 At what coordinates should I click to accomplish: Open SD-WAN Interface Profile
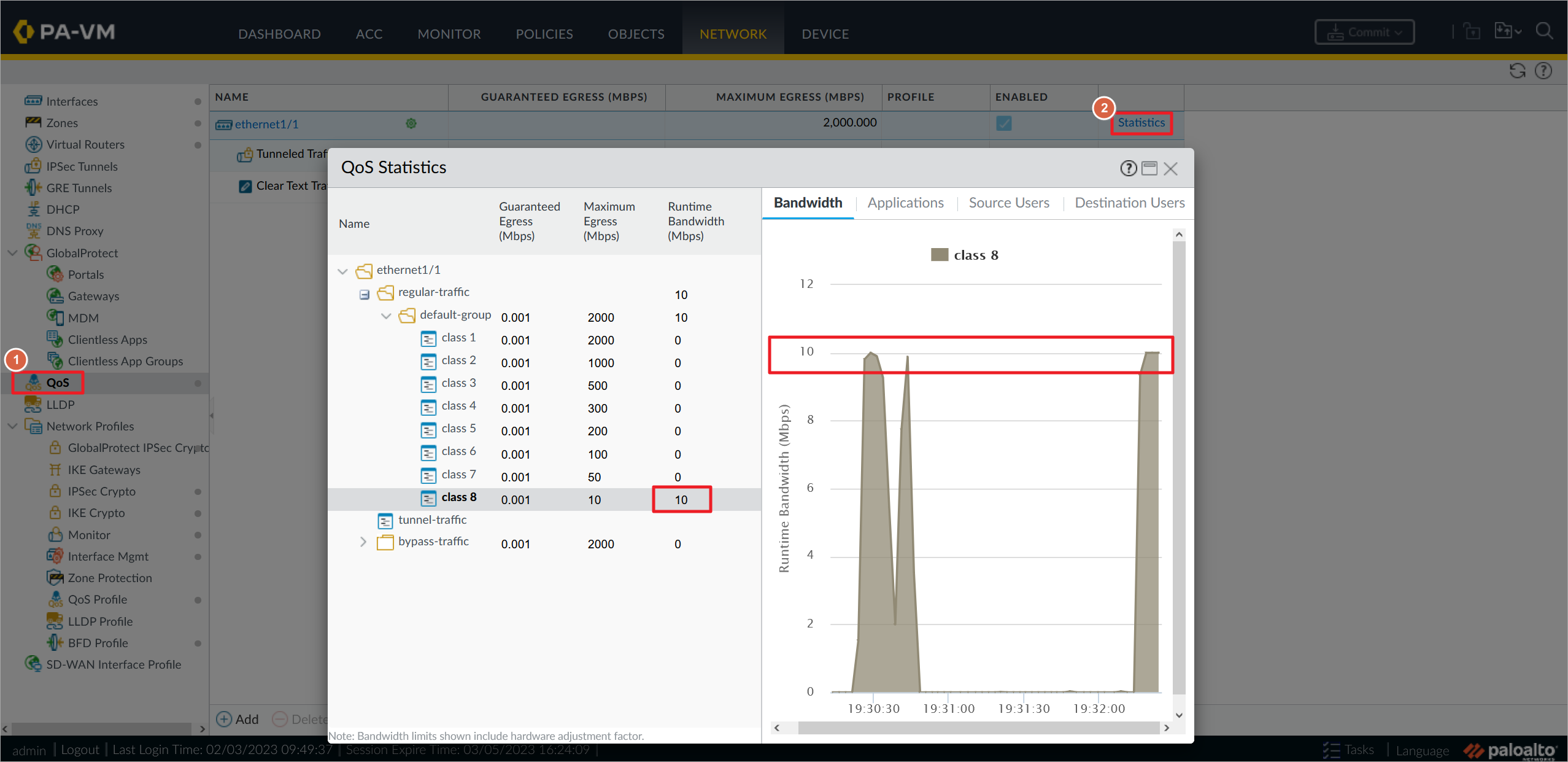point(114,664)
